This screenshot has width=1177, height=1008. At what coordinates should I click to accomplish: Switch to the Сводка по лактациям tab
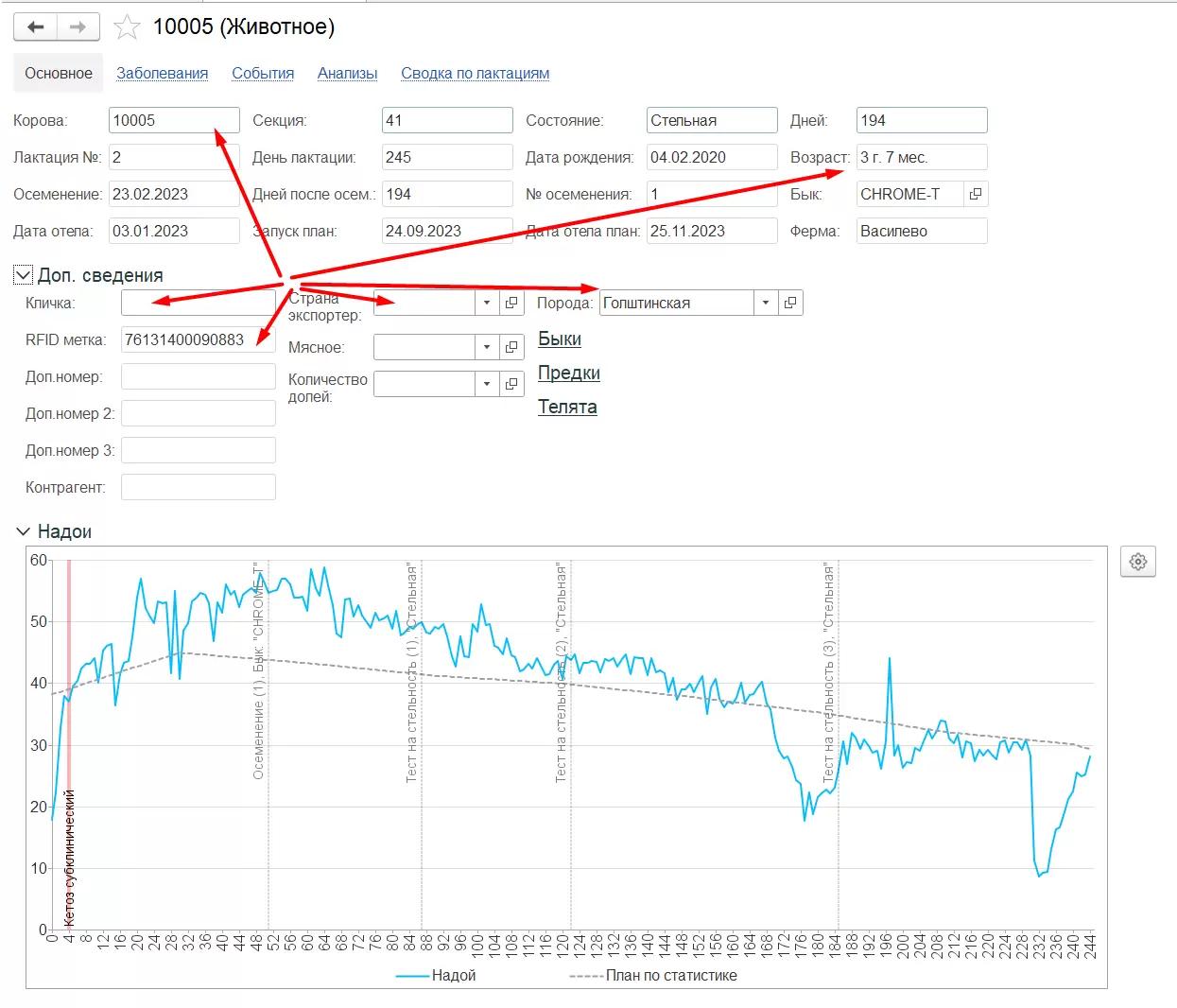(x=475, y=73)
